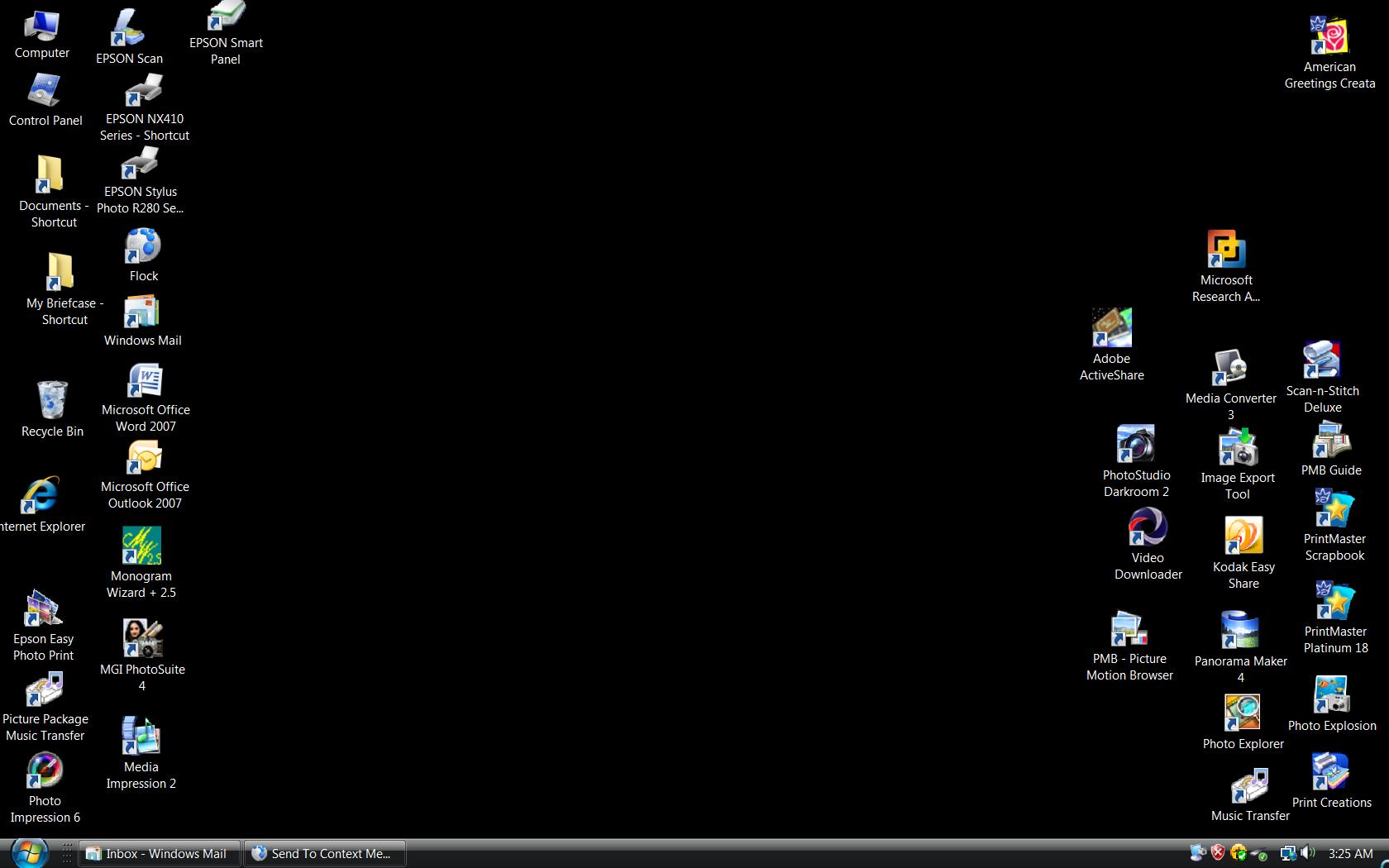Select Monogram Wizard + 2.5 icon

click(141, 546)
